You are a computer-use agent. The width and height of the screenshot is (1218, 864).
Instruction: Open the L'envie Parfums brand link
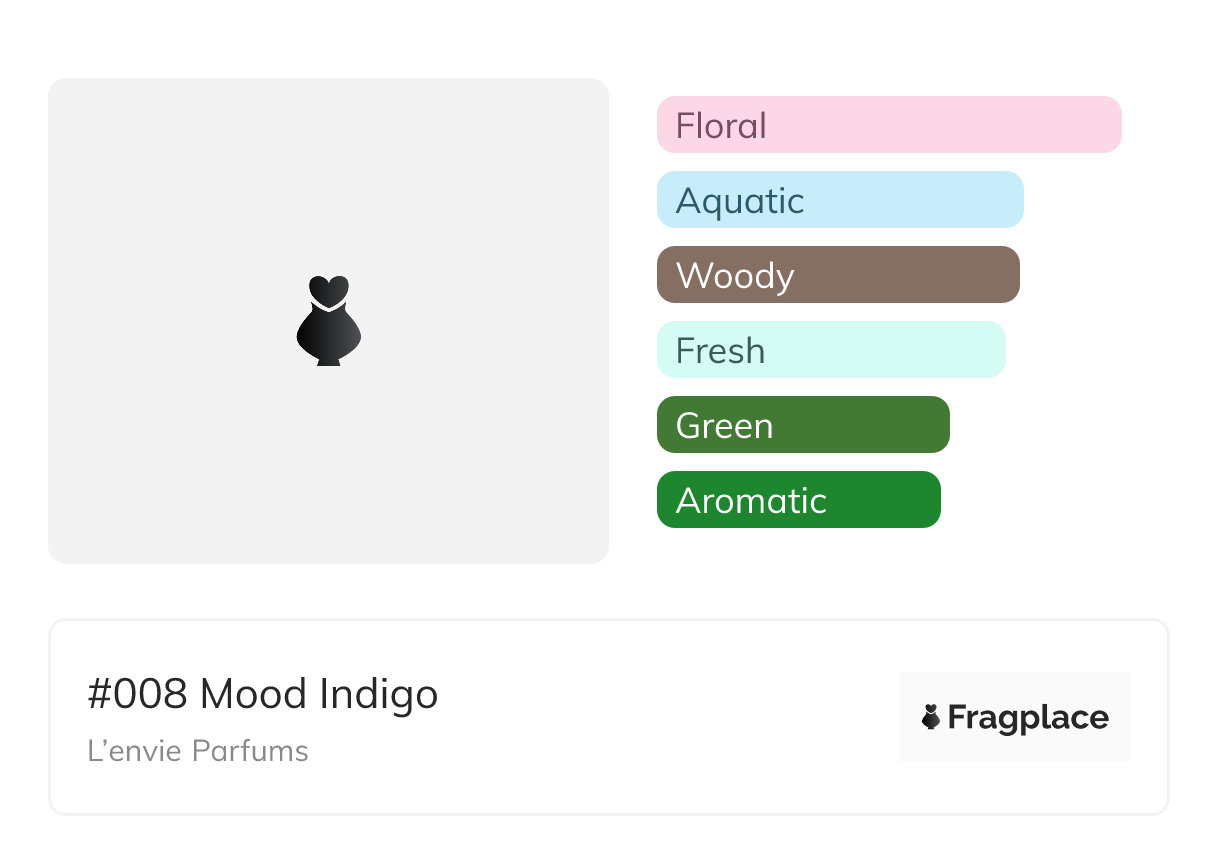click(198, 751)
